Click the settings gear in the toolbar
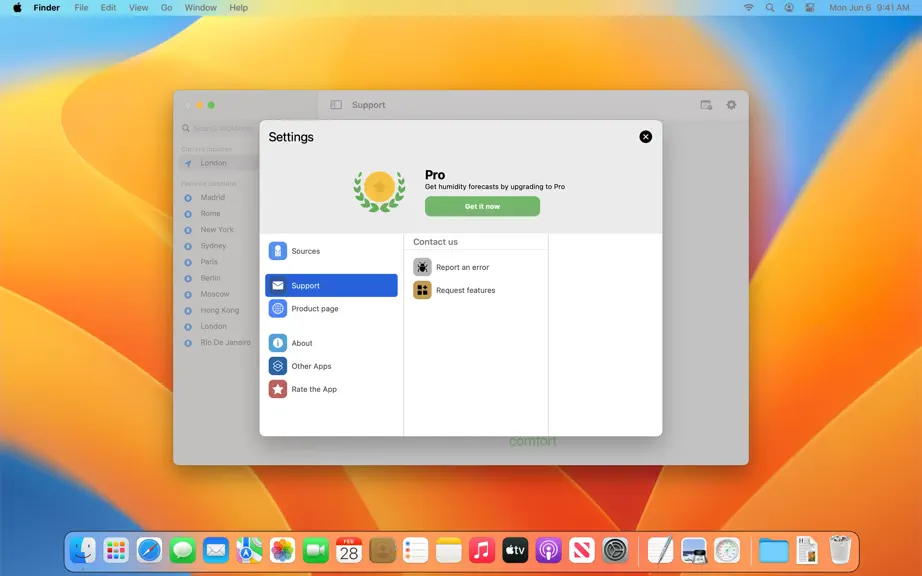The height and width of the screenshot is (576, 922). [731, 105]
